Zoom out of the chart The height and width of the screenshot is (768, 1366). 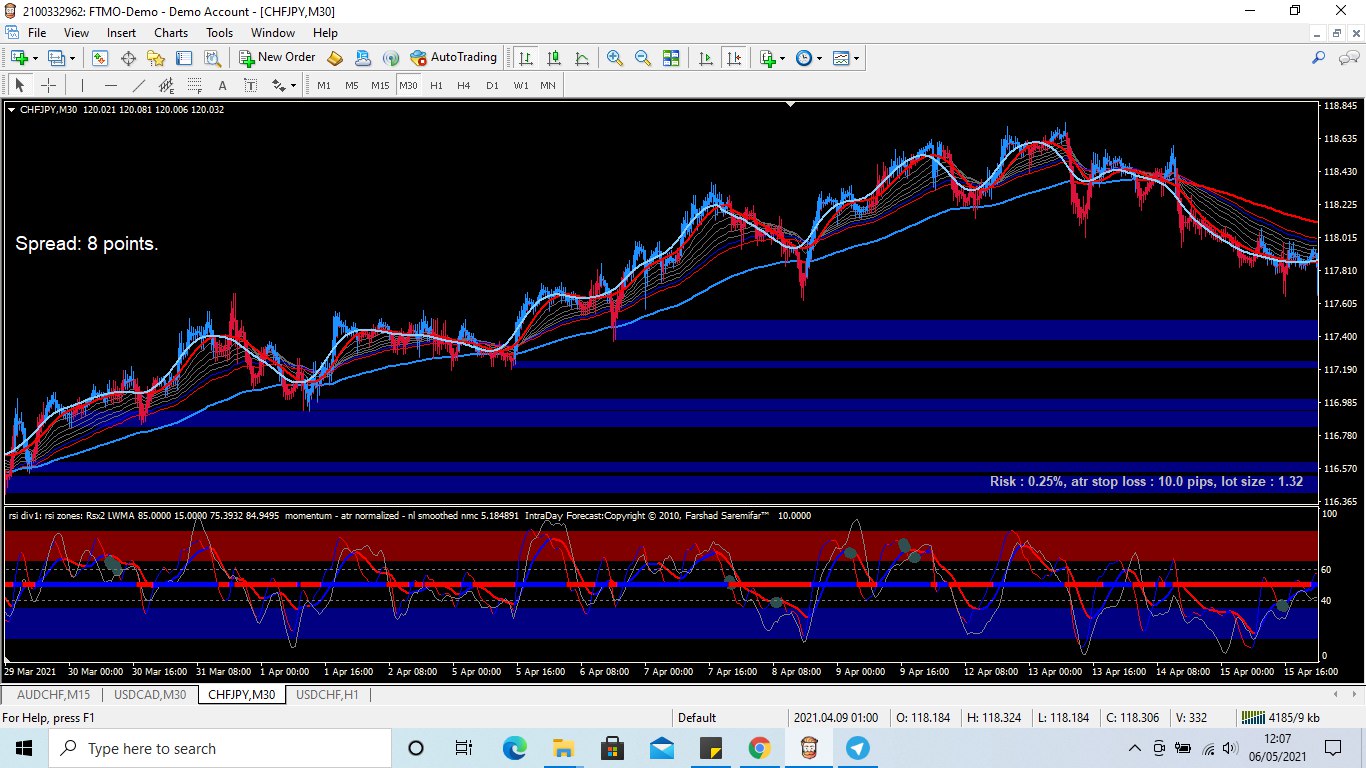click(643, 58)
